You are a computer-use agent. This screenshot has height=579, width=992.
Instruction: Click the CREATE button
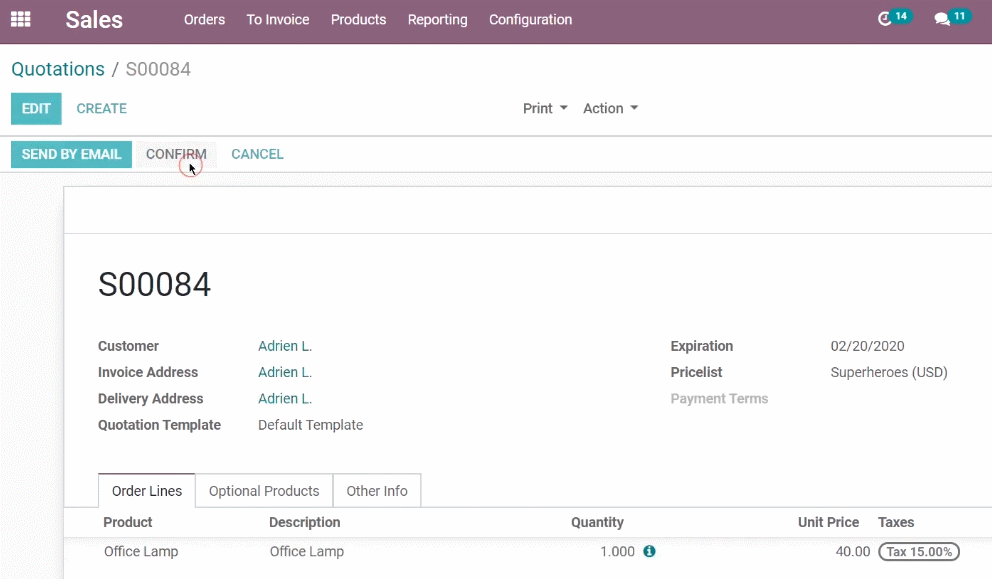(x=101, y=108)
